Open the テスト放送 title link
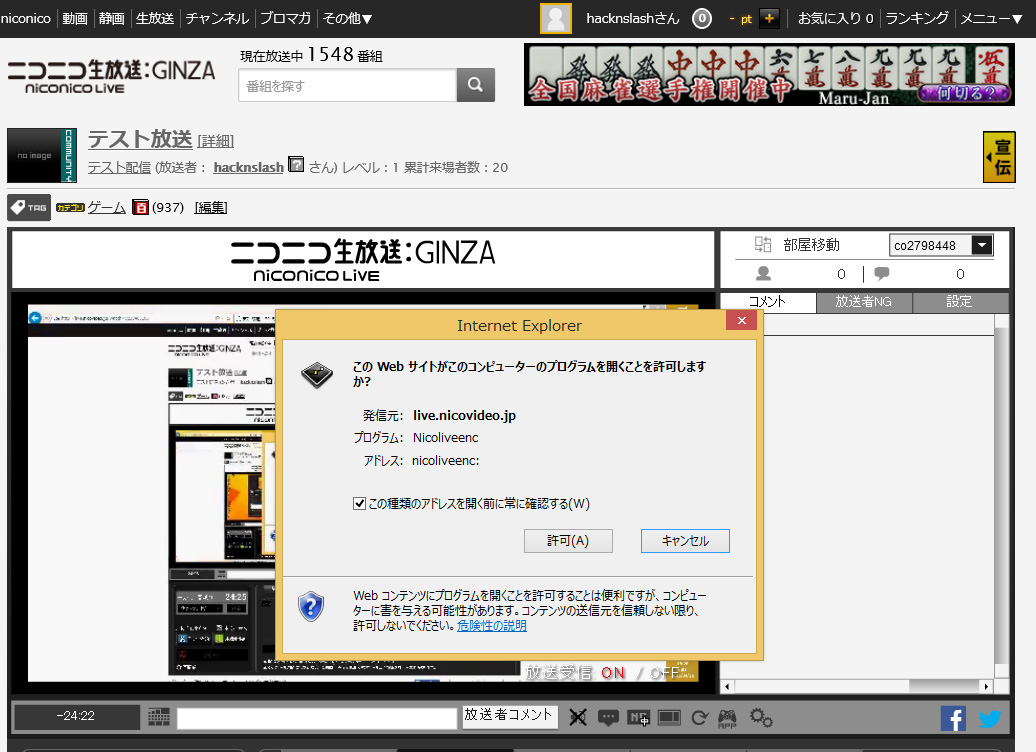Image resolution: width=1036 pixels, height=752 pixels. [x=139, y=139]
